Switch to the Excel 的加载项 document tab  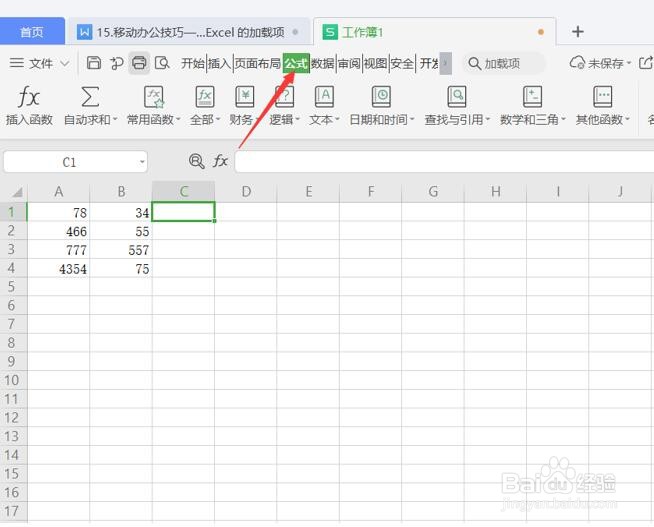tap(189, 32)
